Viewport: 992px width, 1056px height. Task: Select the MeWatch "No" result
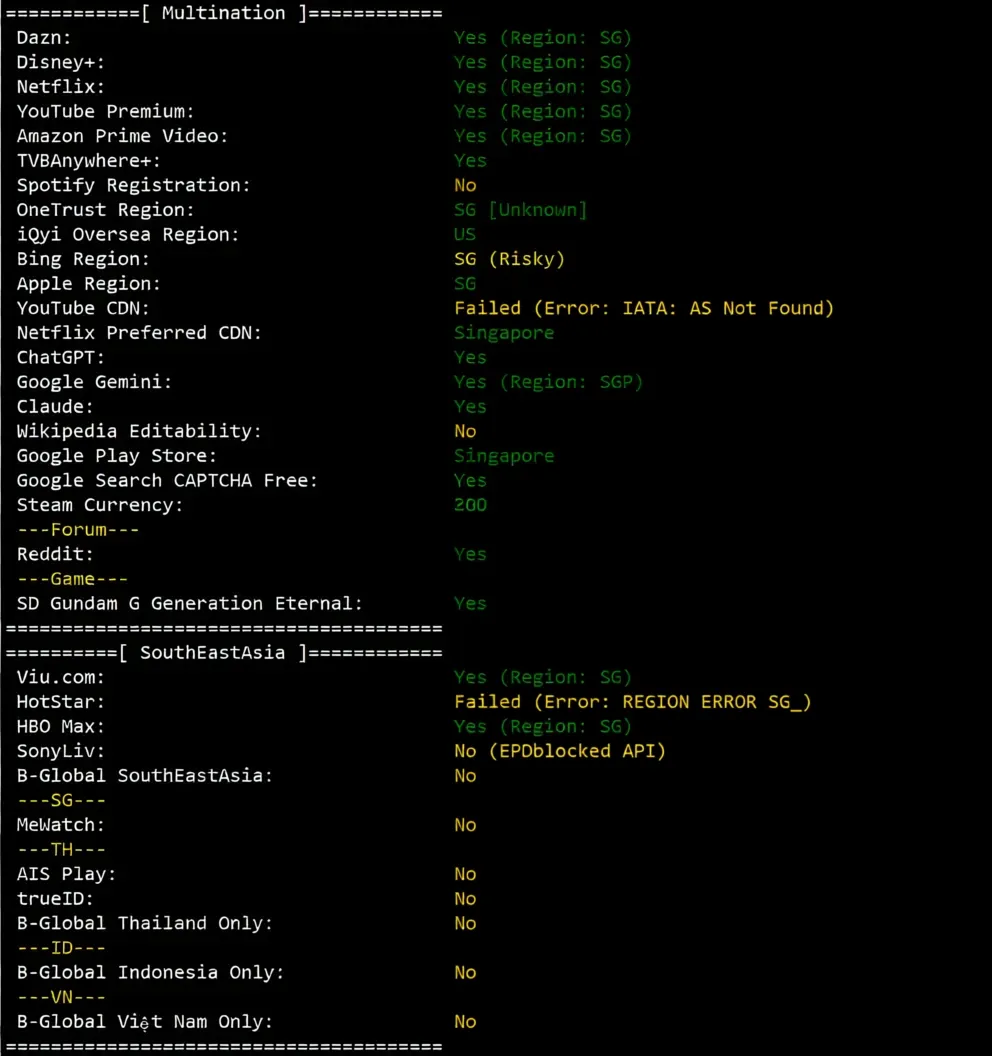pos(465,825)
